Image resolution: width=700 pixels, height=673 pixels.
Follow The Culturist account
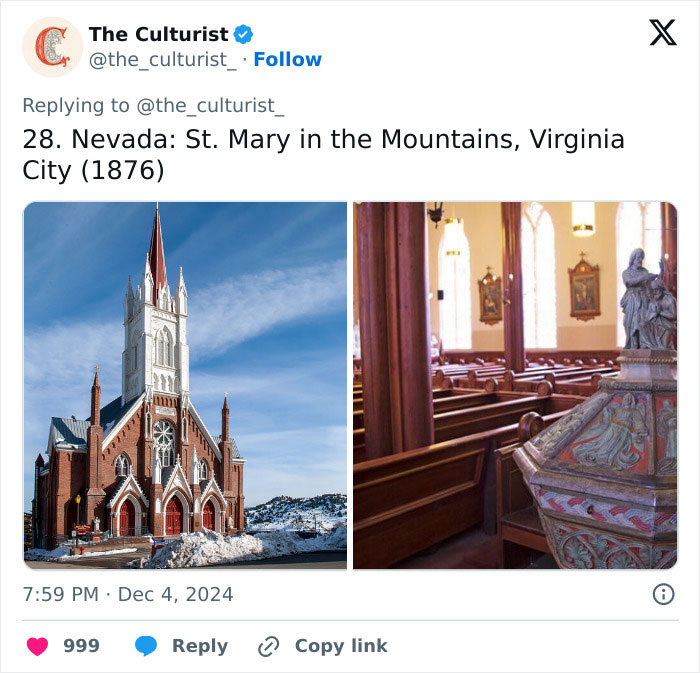(x=287, y=60)
